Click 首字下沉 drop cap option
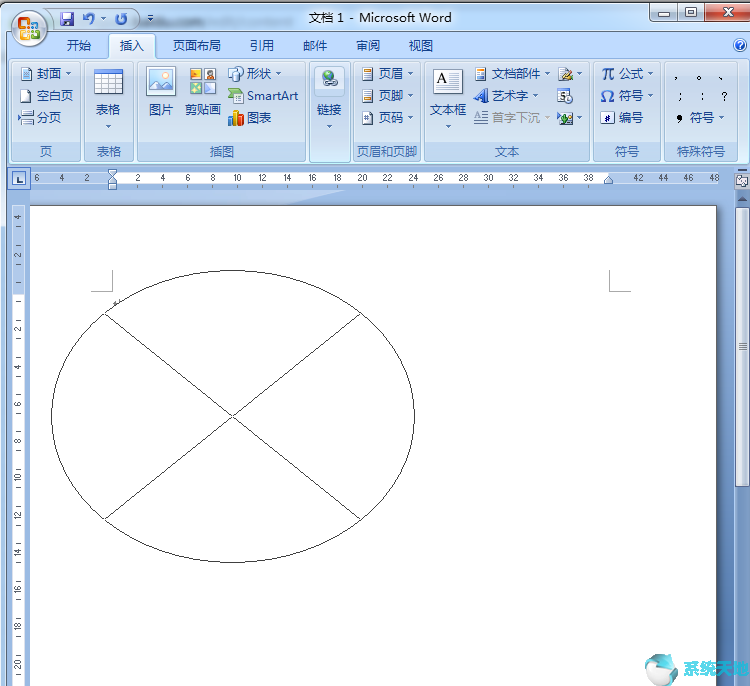750x686 pixels. point(512,118)
